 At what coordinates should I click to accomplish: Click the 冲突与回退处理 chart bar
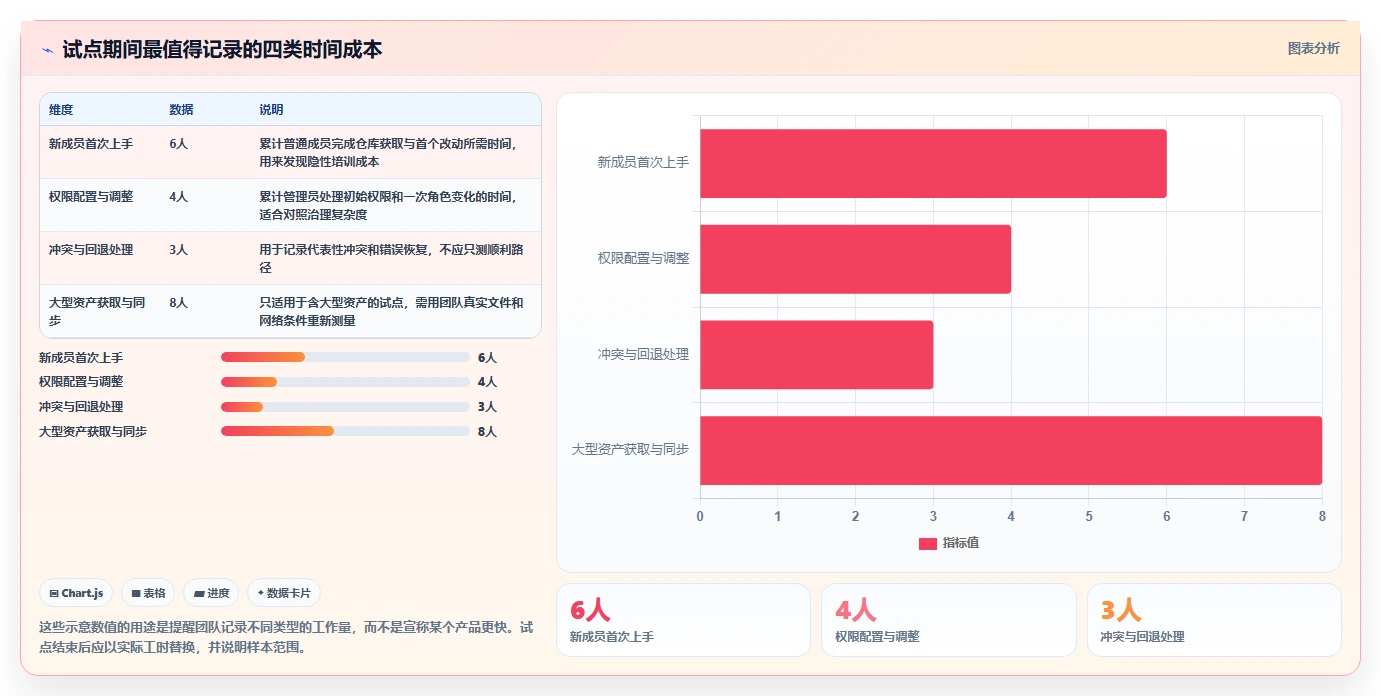point(816,355)
